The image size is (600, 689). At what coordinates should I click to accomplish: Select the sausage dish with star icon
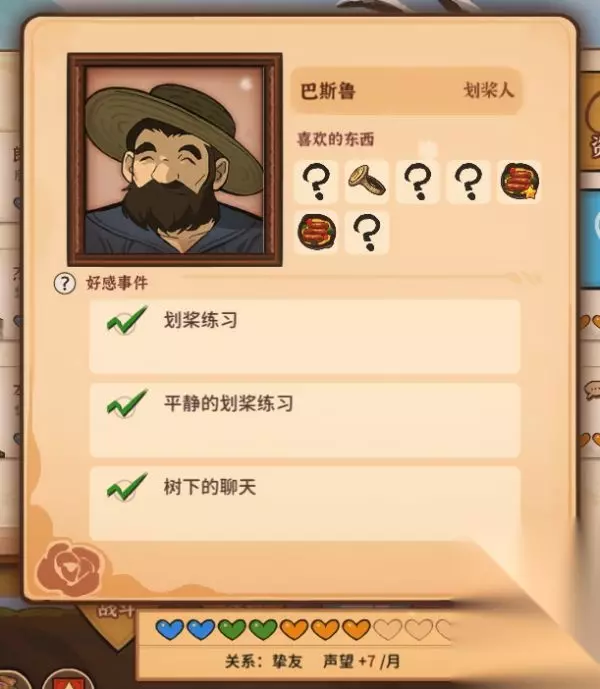click(x=519, y=181)
